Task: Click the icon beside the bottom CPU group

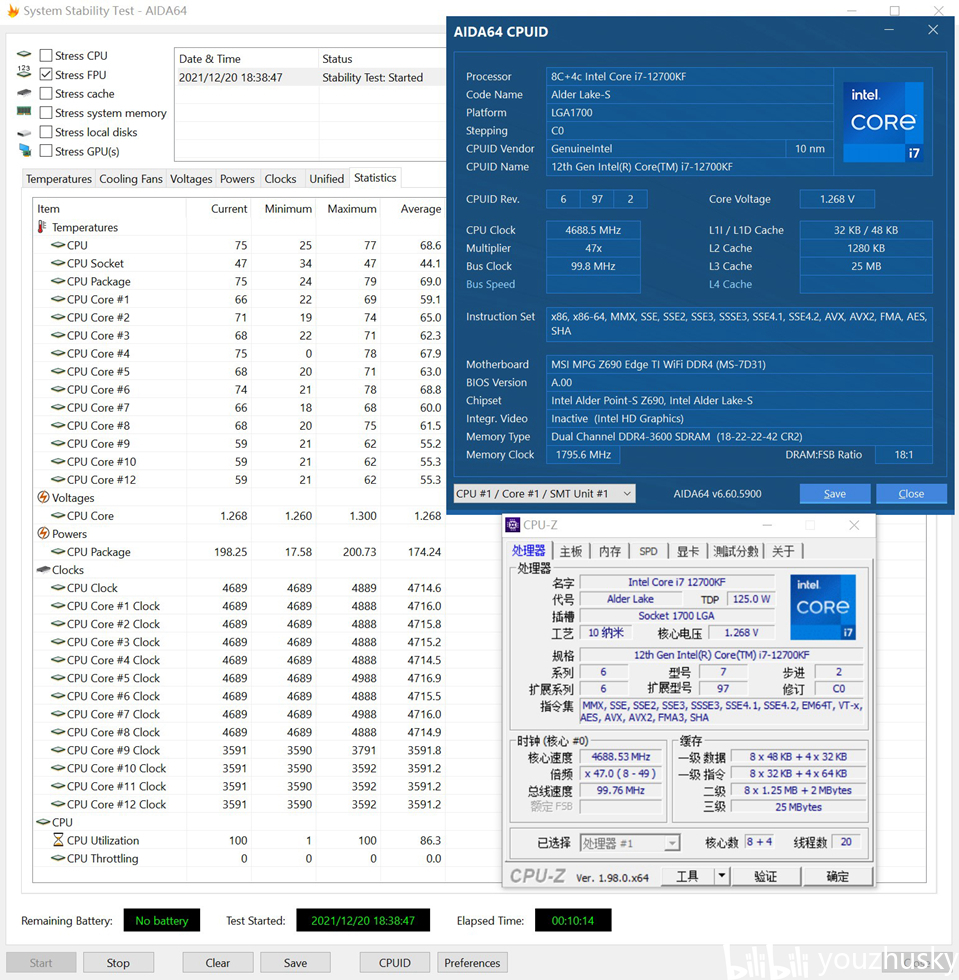Action: pos(43,822)
